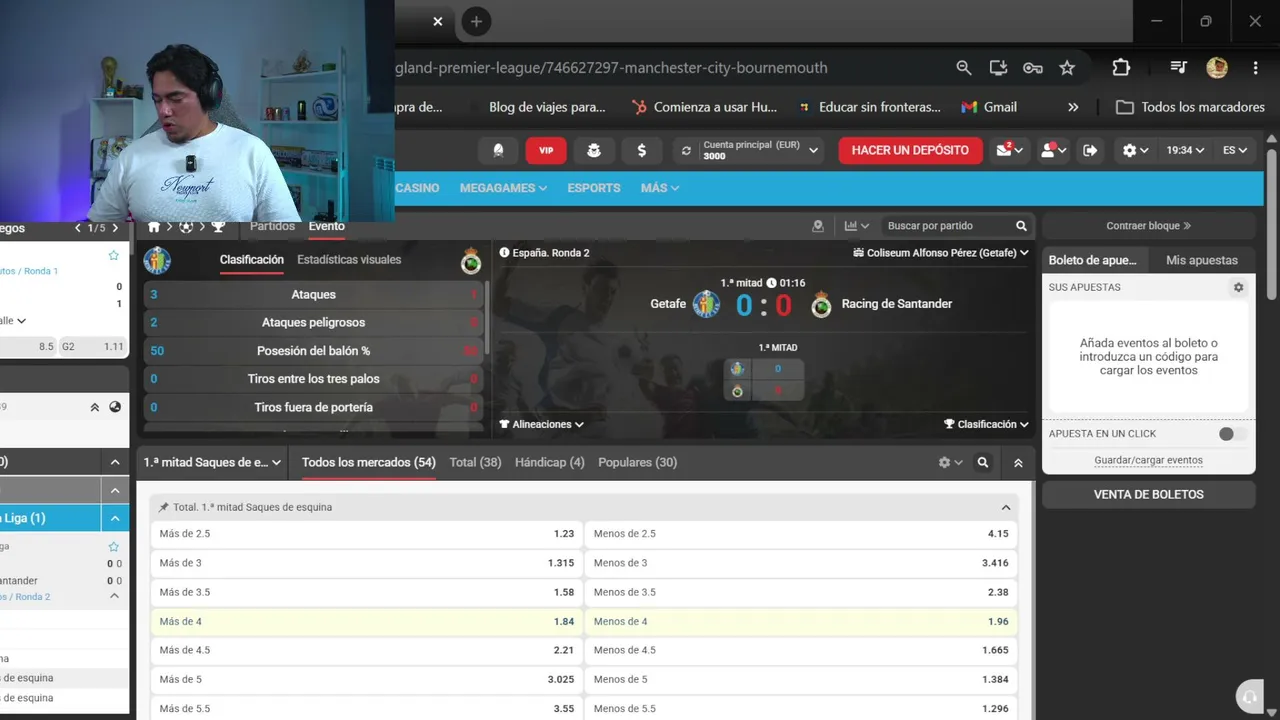Click the HACER UN DEPÓSITO button
The width and height of the screenshot is (1280, 720).
pyautogui.click(x=910, y=150)
